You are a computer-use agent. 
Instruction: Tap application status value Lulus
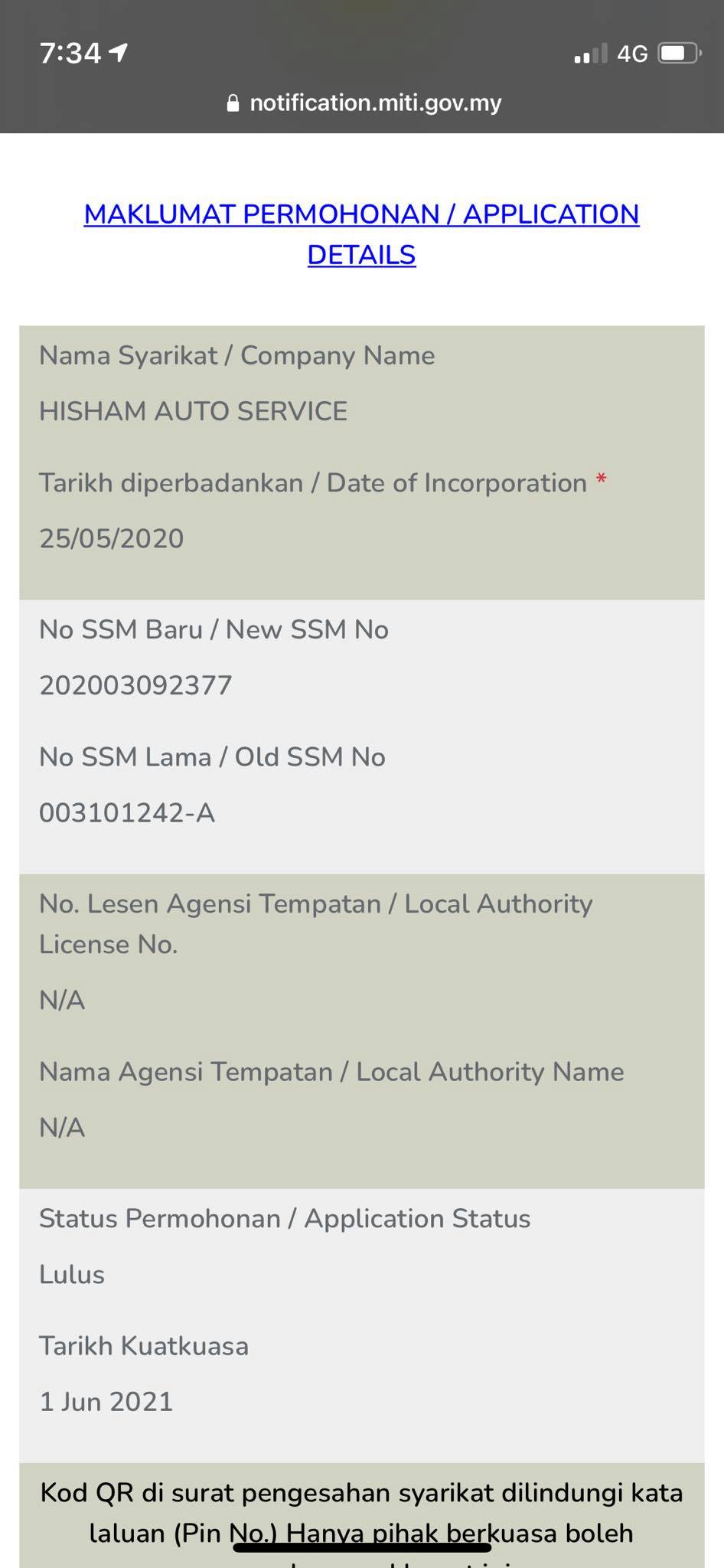[x=72, y=1274]
